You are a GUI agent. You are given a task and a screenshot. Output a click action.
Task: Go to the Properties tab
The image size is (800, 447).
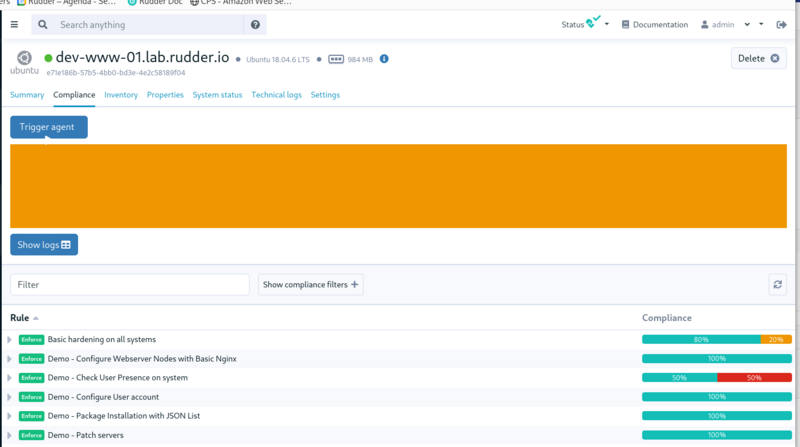click(165, 95)
